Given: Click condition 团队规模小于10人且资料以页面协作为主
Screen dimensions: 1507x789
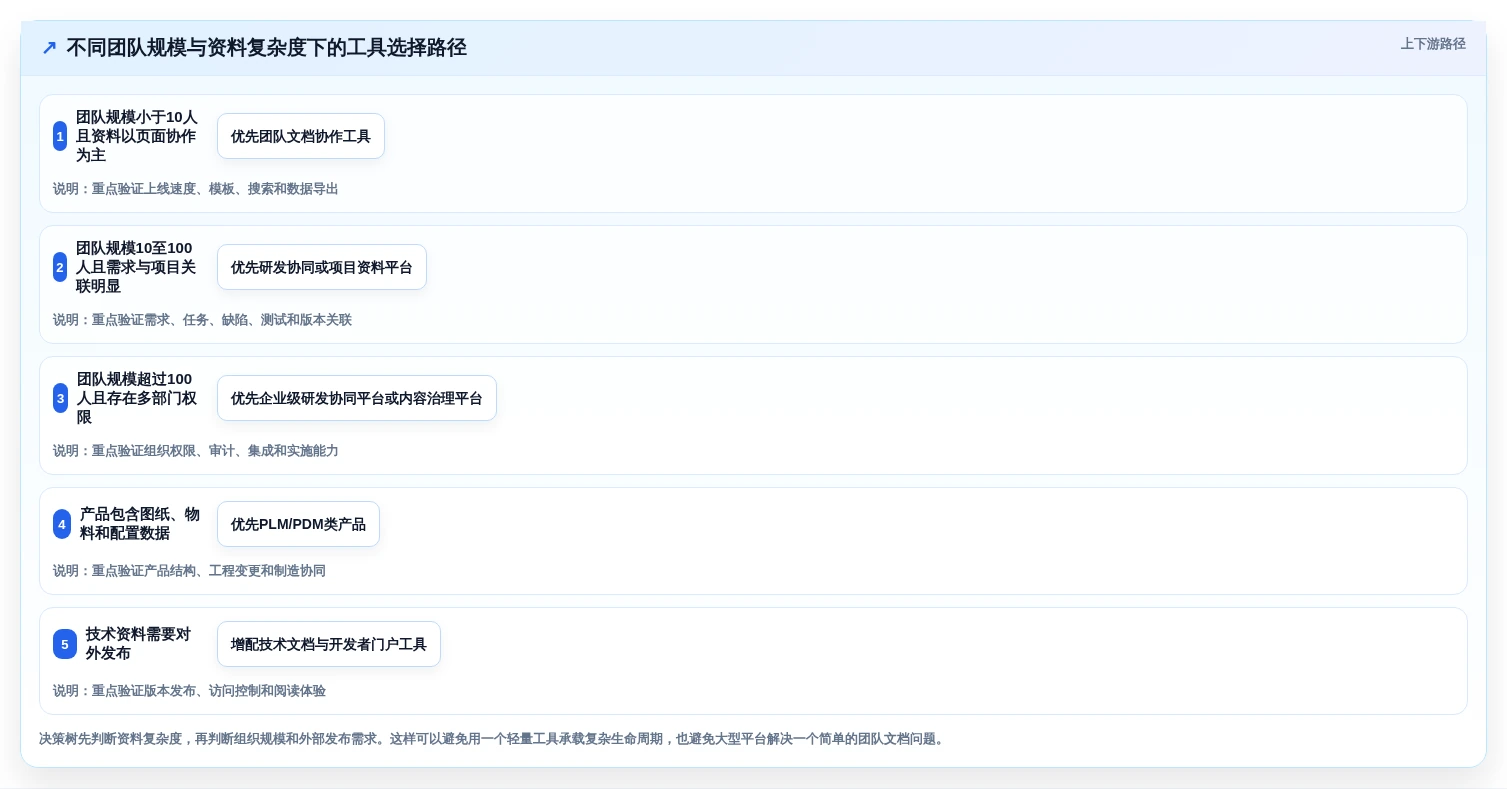Looking at the screenshot, I should point(138,136).
